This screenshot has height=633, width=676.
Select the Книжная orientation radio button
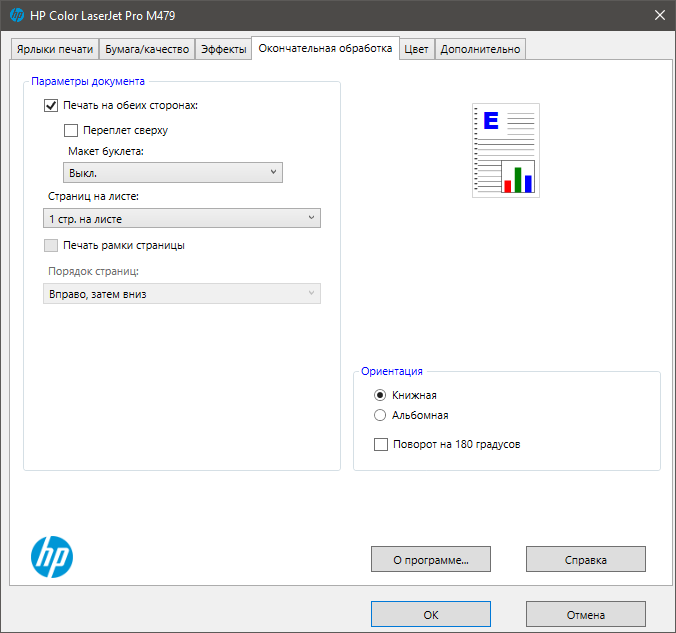(x=380, y=395)
